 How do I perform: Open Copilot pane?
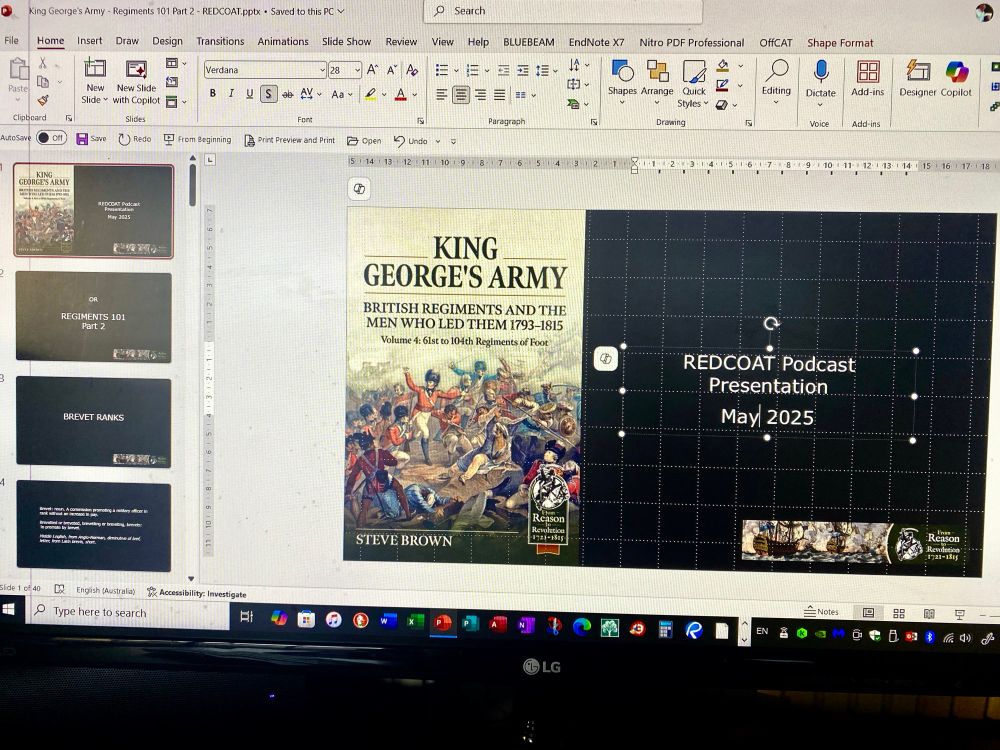click(x=956, y=78)
